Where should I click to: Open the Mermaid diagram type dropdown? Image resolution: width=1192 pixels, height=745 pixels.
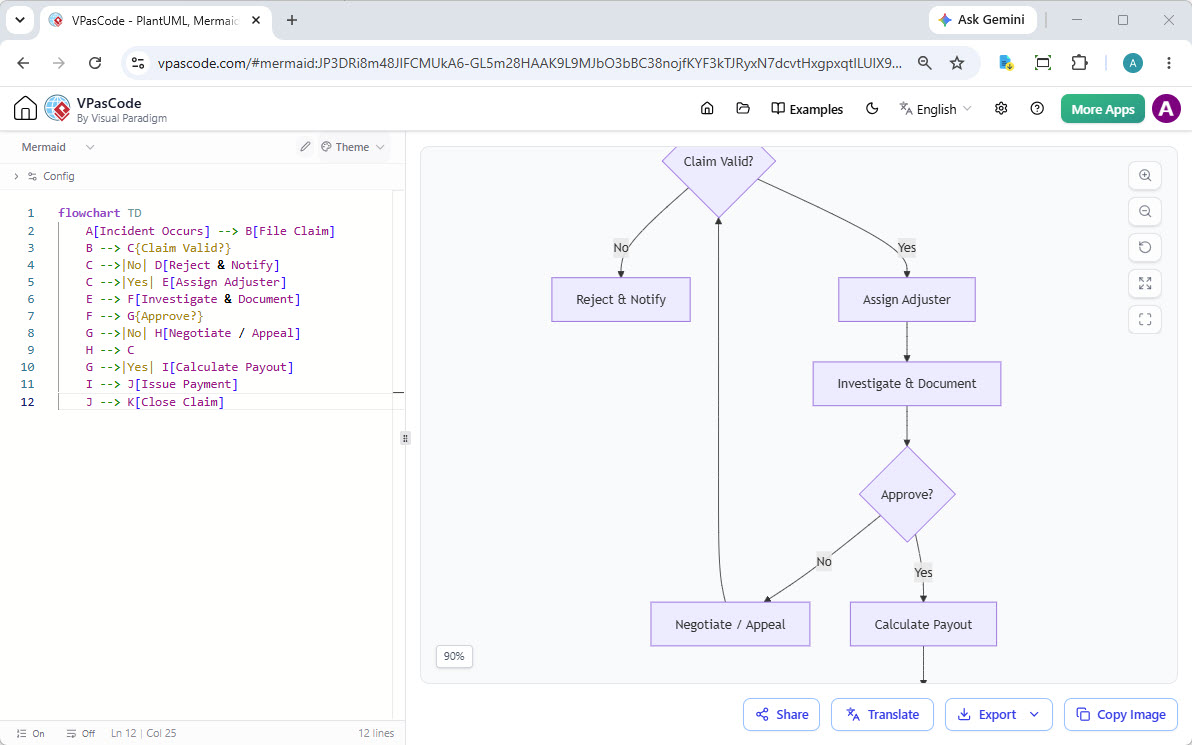58,147
